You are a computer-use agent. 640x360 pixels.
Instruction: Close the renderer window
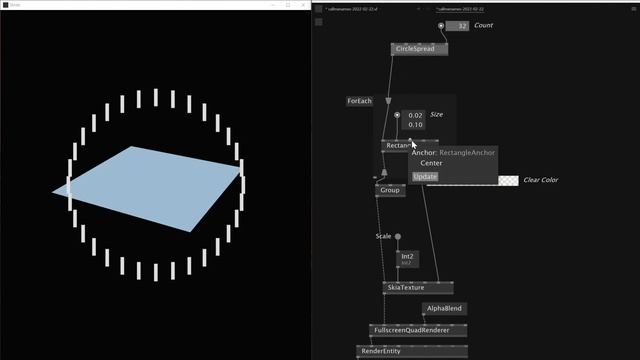(303, 4)
